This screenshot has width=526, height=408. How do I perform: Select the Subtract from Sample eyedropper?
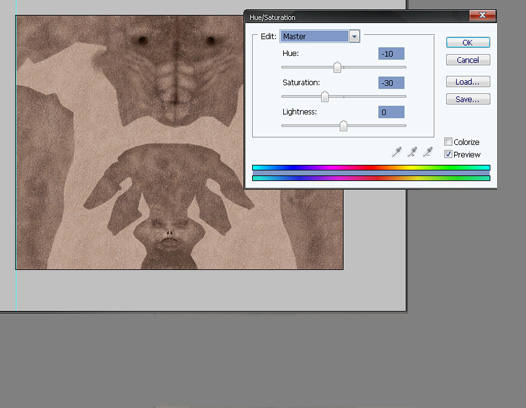click(x=428, y=152)
